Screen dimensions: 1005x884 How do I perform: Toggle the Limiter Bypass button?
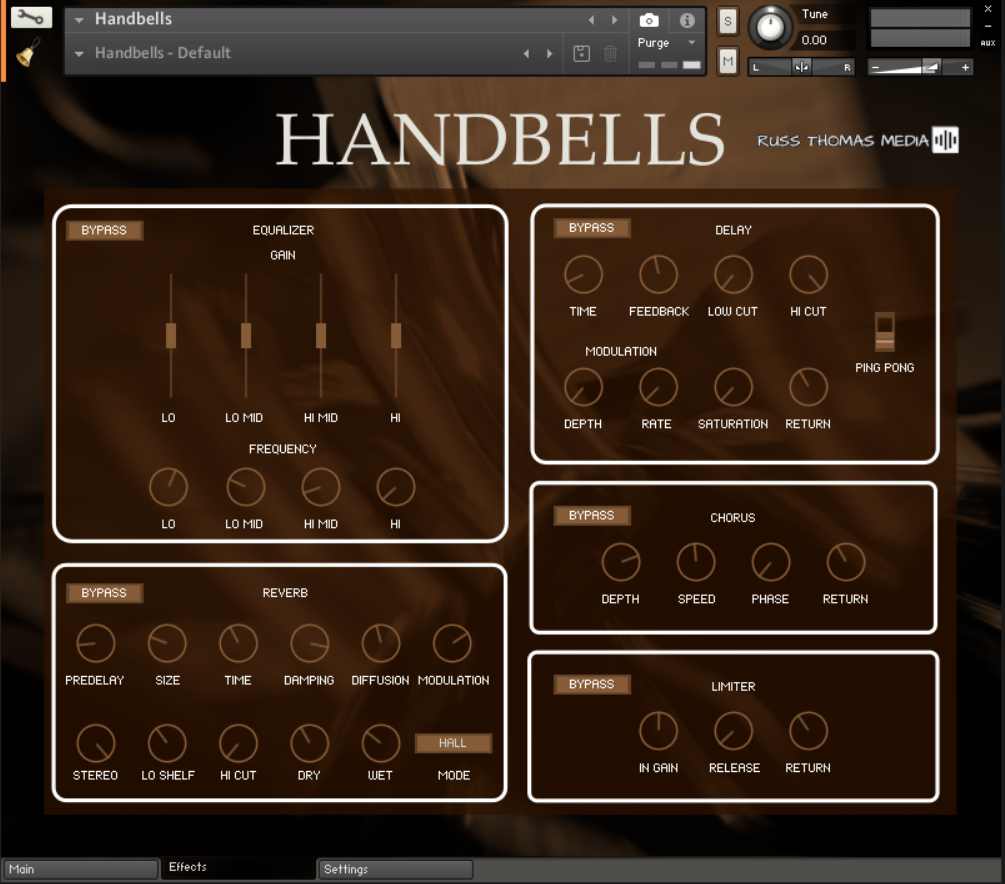tap(592, 684)
